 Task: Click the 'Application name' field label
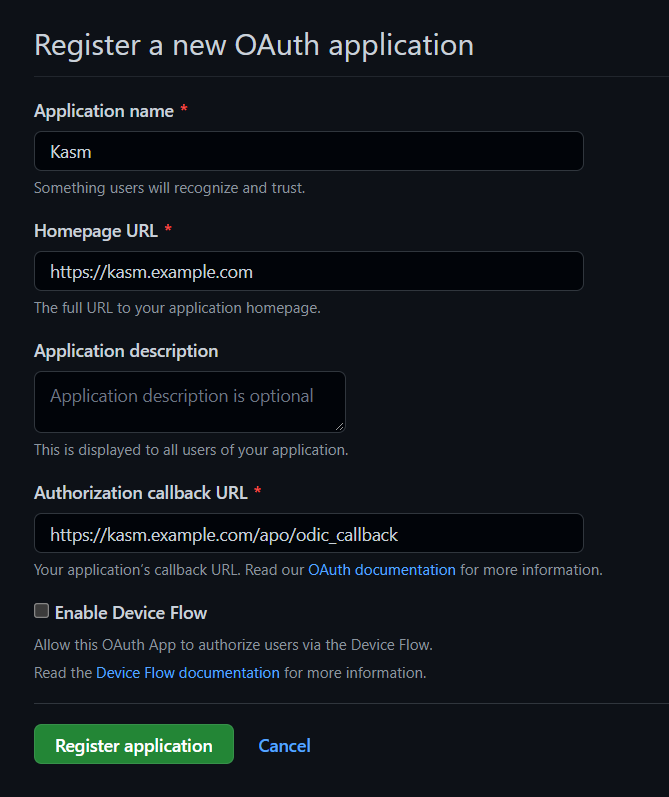[x=104, y=111]
